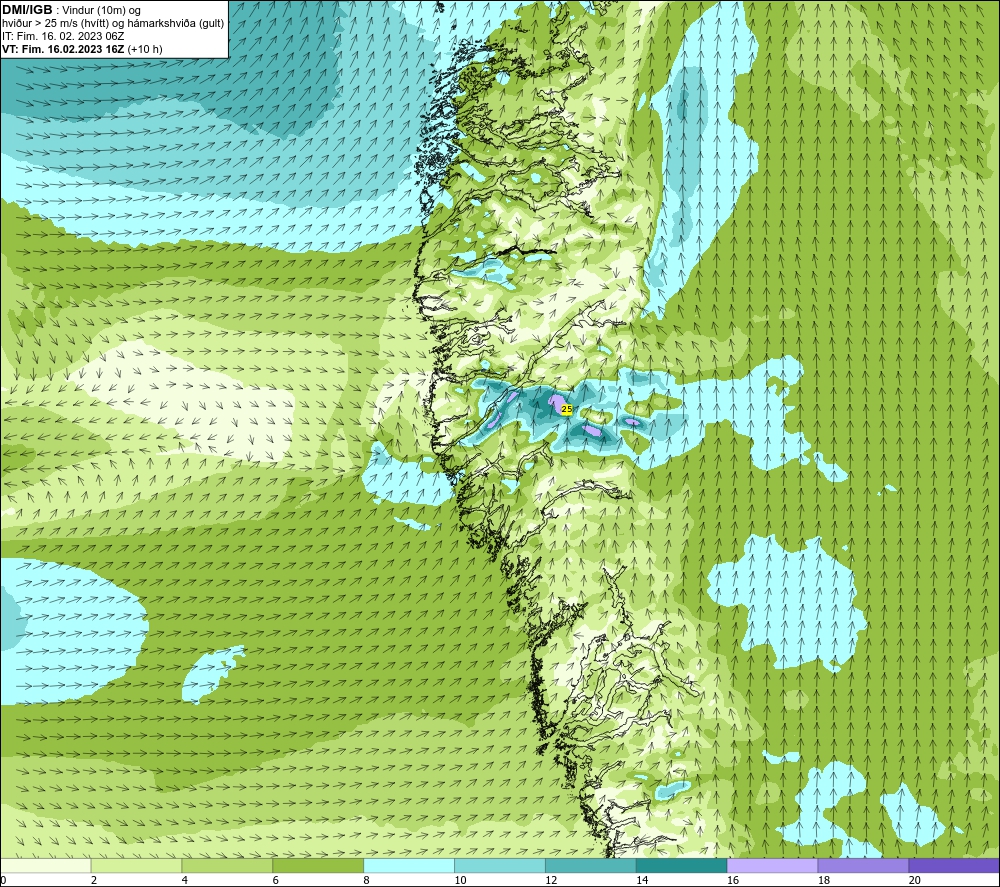Click the 20+ m/s dark purple swatch
Image resolution: width=1000 pixels, height=887 pixels.
[953, 865]
